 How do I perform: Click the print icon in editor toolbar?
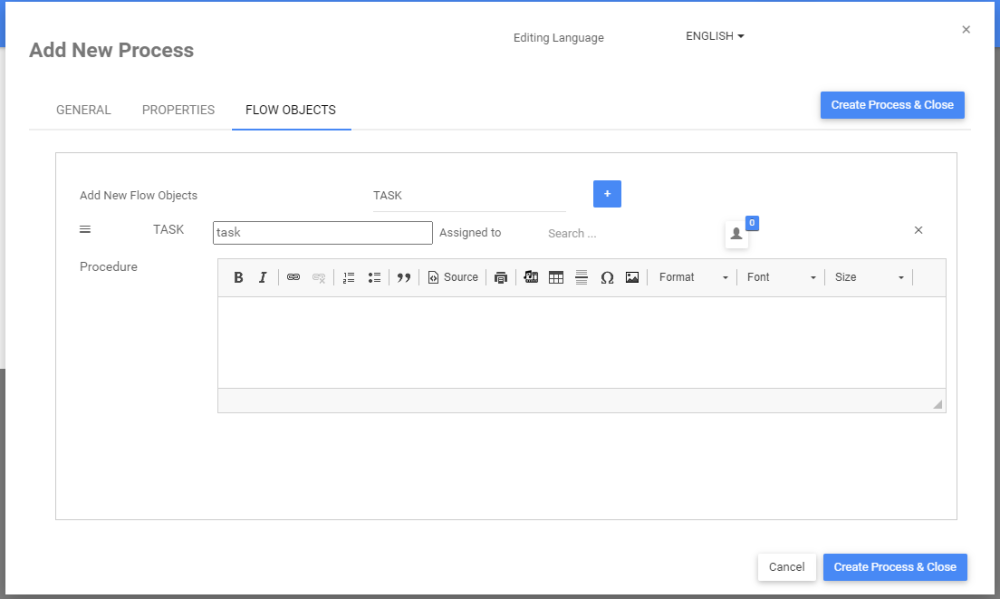click(x=501, y=278)
